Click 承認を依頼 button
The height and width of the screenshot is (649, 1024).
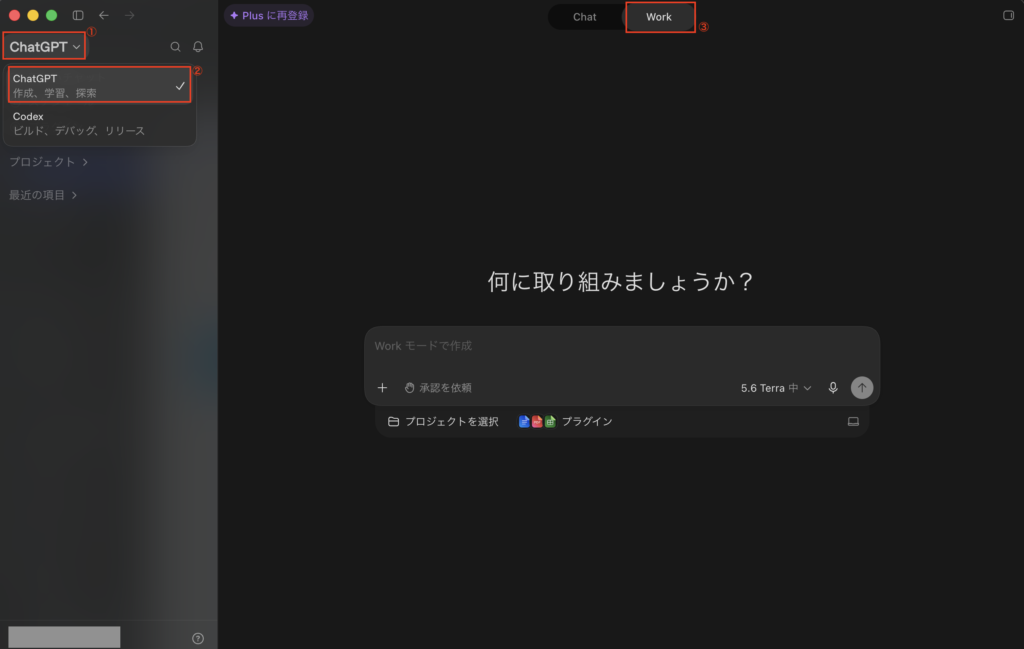tap(438, 388)
